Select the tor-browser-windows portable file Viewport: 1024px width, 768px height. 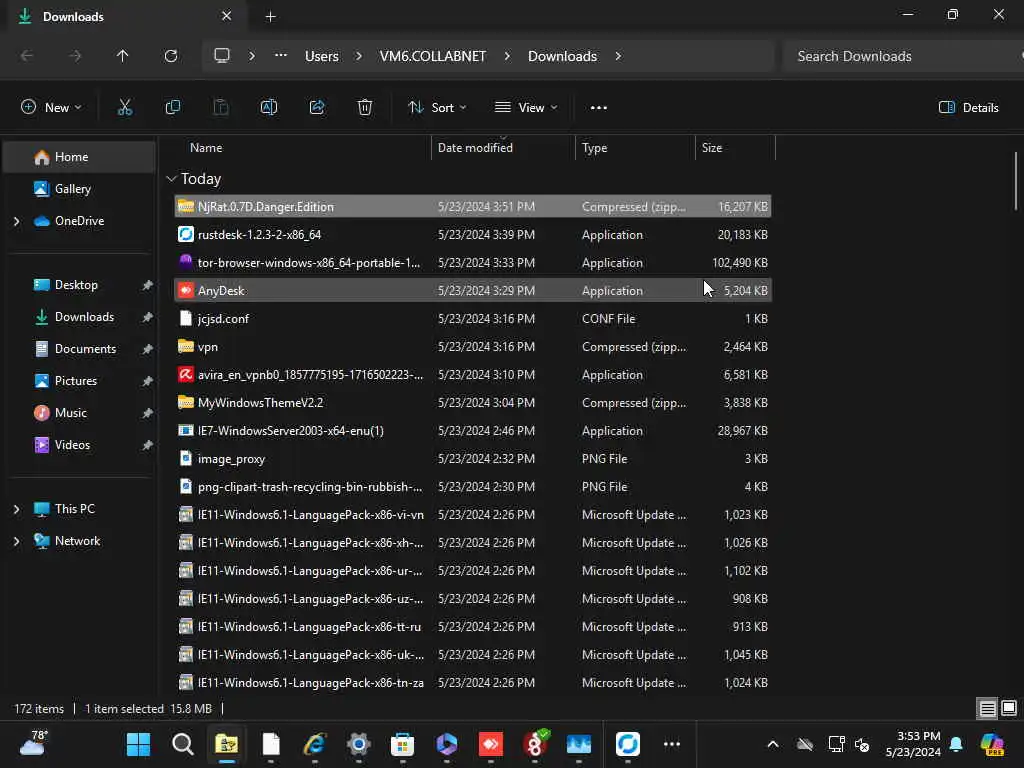tap(473, 263)
